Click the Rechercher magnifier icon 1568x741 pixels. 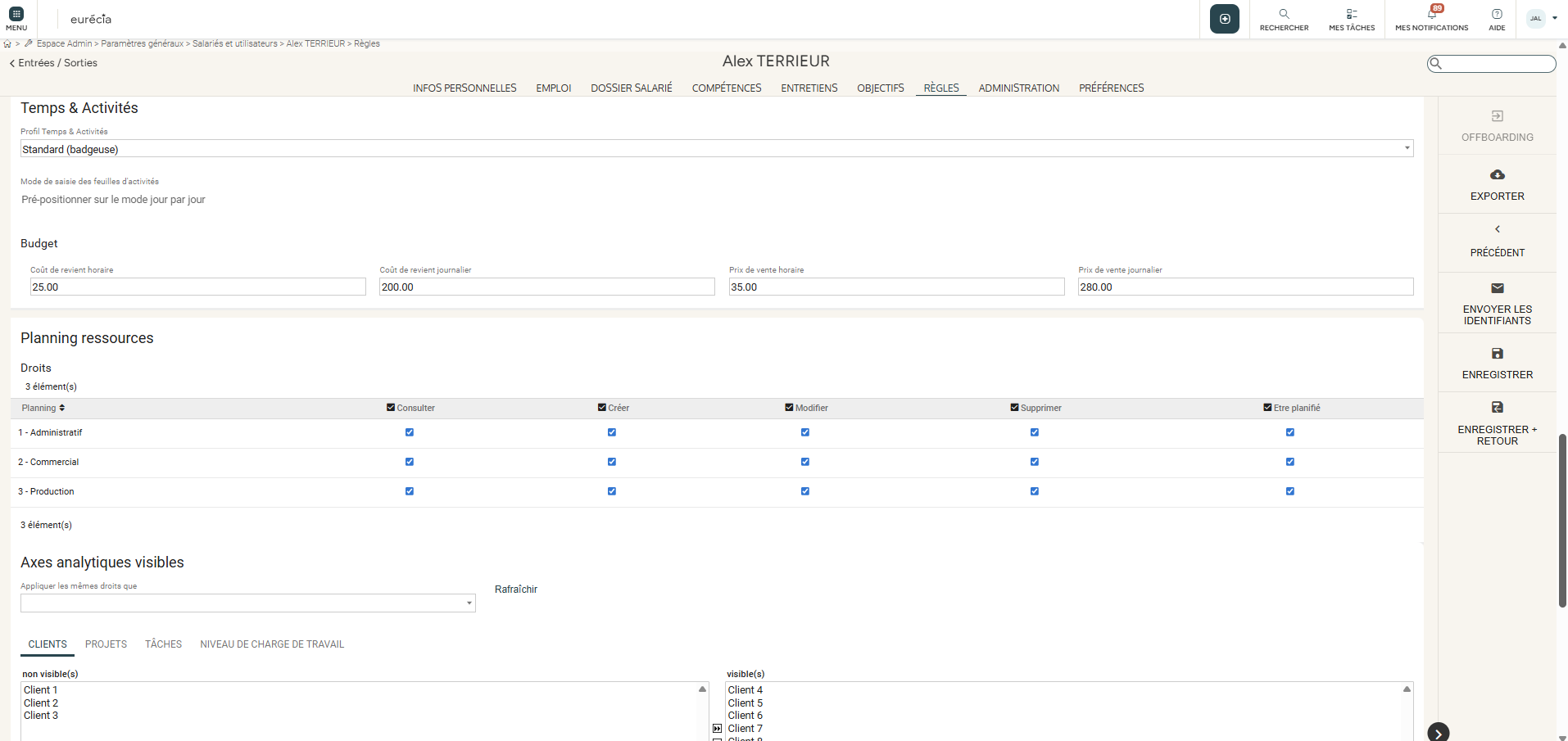[x=1284, y=14]
